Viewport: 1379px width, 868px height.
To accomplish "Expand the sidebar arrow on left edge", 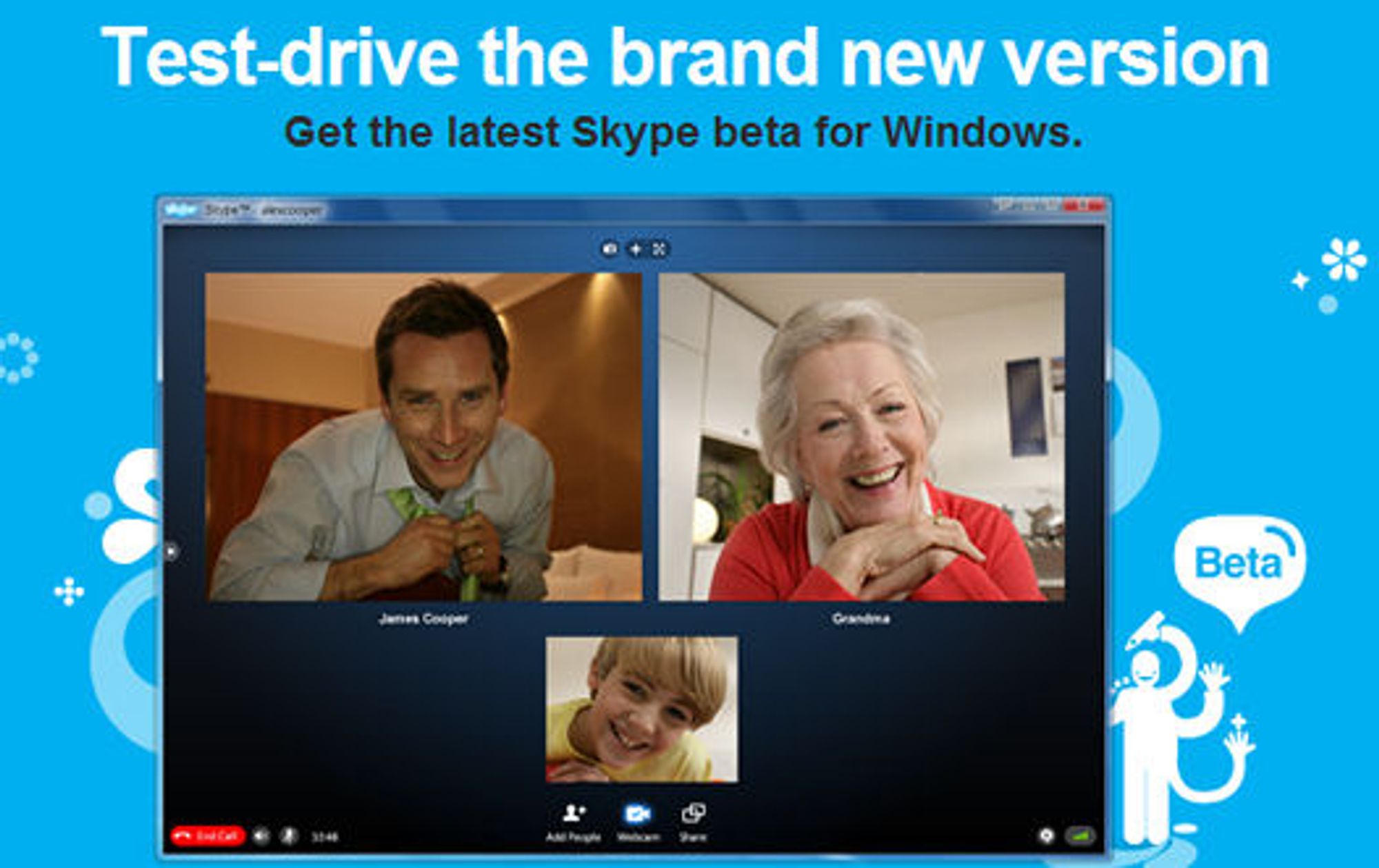I will [x=171, y=551].
